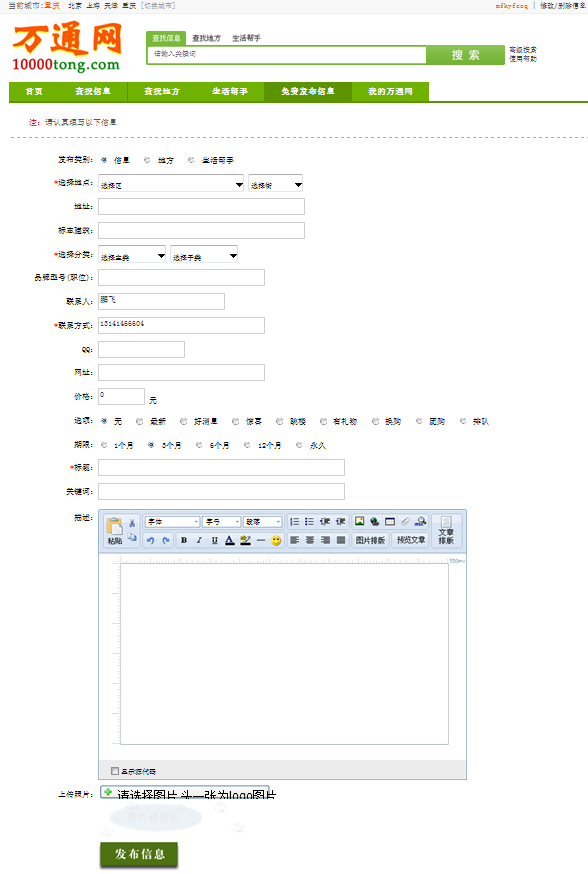The height and width of the screenshot is (874, 588).
Task: Open the 选择区 location dropdown
Action: pos(171,184)
